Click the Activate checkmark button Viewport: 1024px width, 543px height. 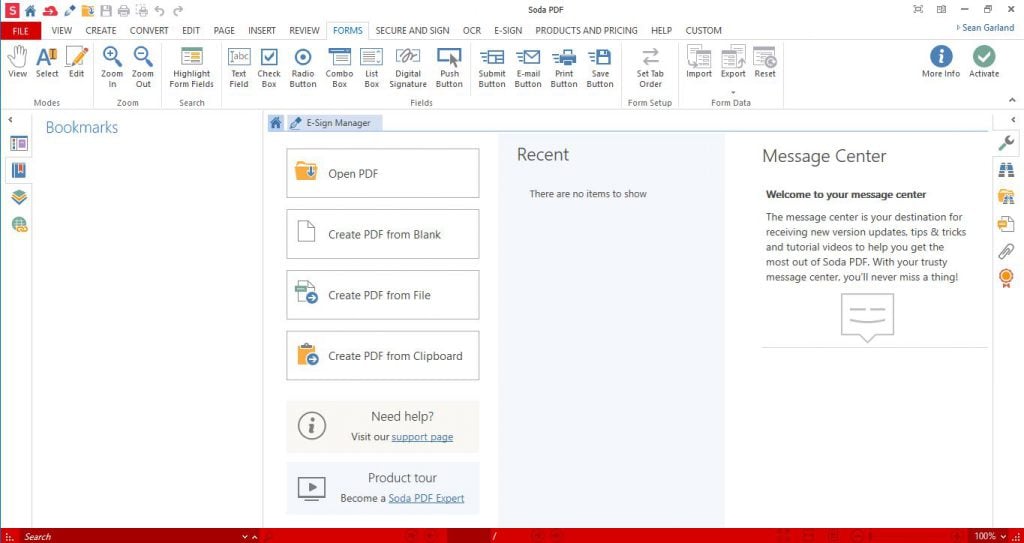tap(984, 61)
